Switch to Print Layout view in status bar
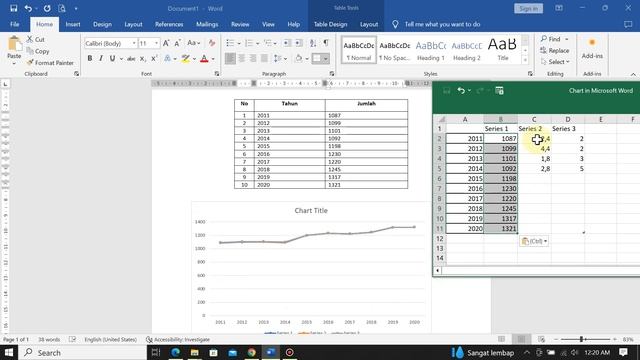 (x=521, y=339)
